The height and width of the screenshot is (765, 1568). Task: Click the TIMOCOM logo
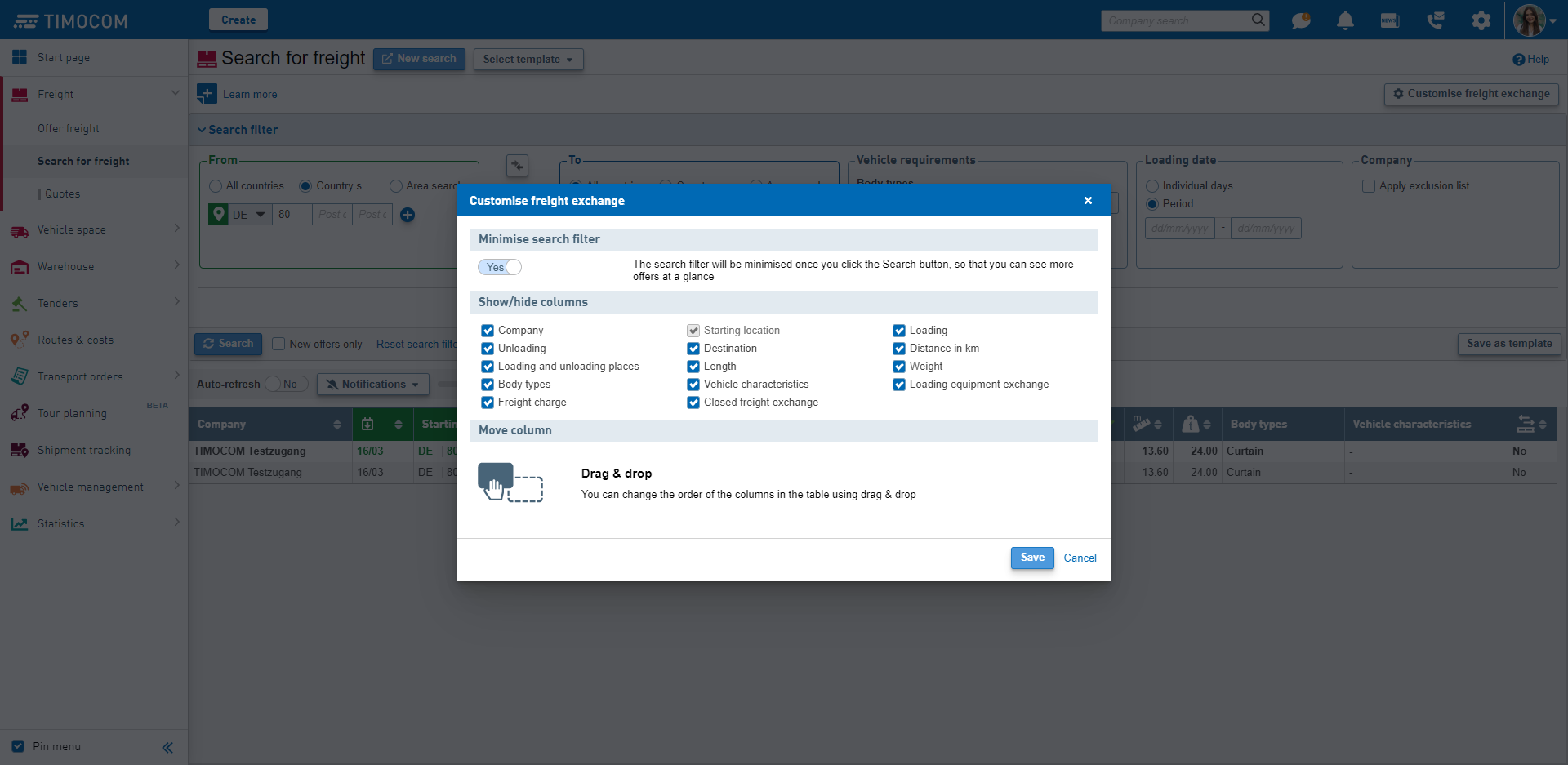[70, 20]
